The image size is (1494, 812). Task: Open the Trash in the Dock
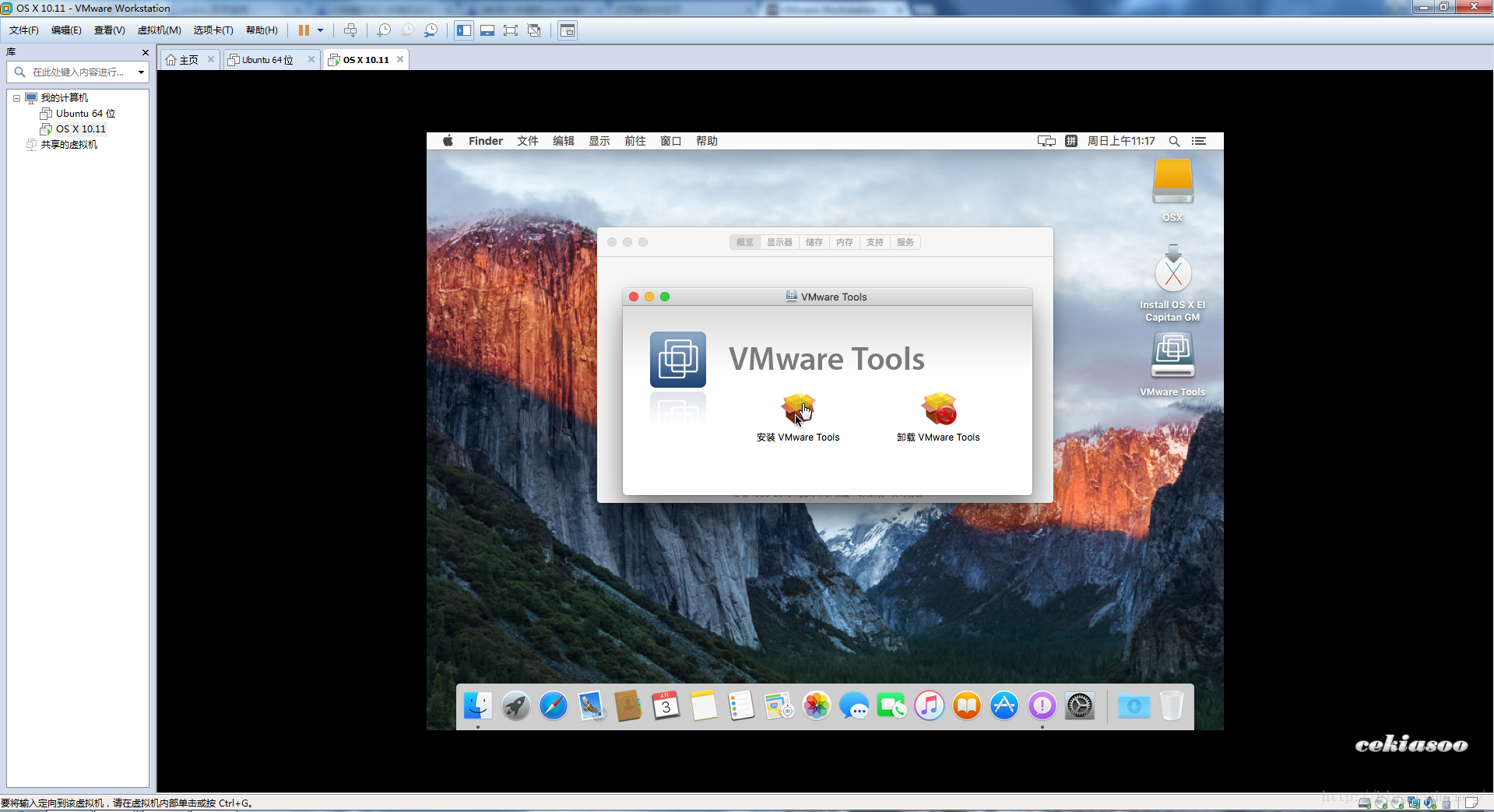(x=1171, y=706)
